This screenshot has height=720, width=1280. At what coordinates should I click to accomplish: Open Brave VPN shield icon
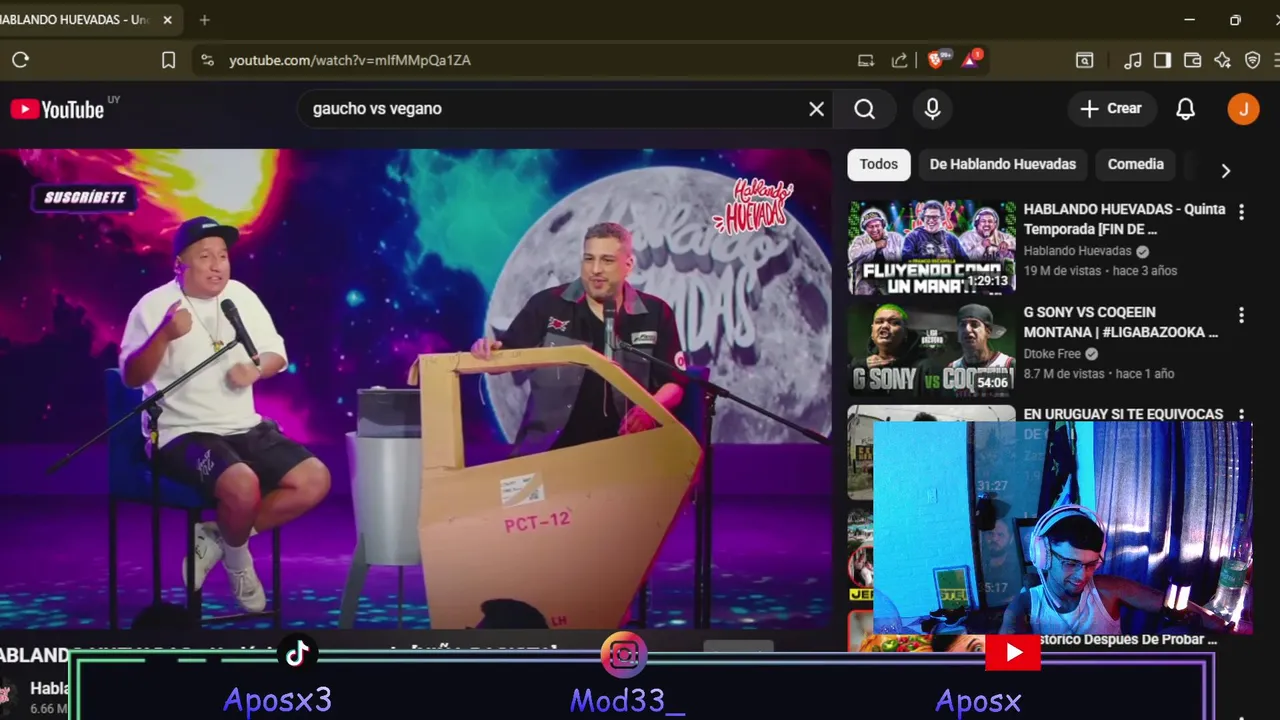(x=1253, y=60)
